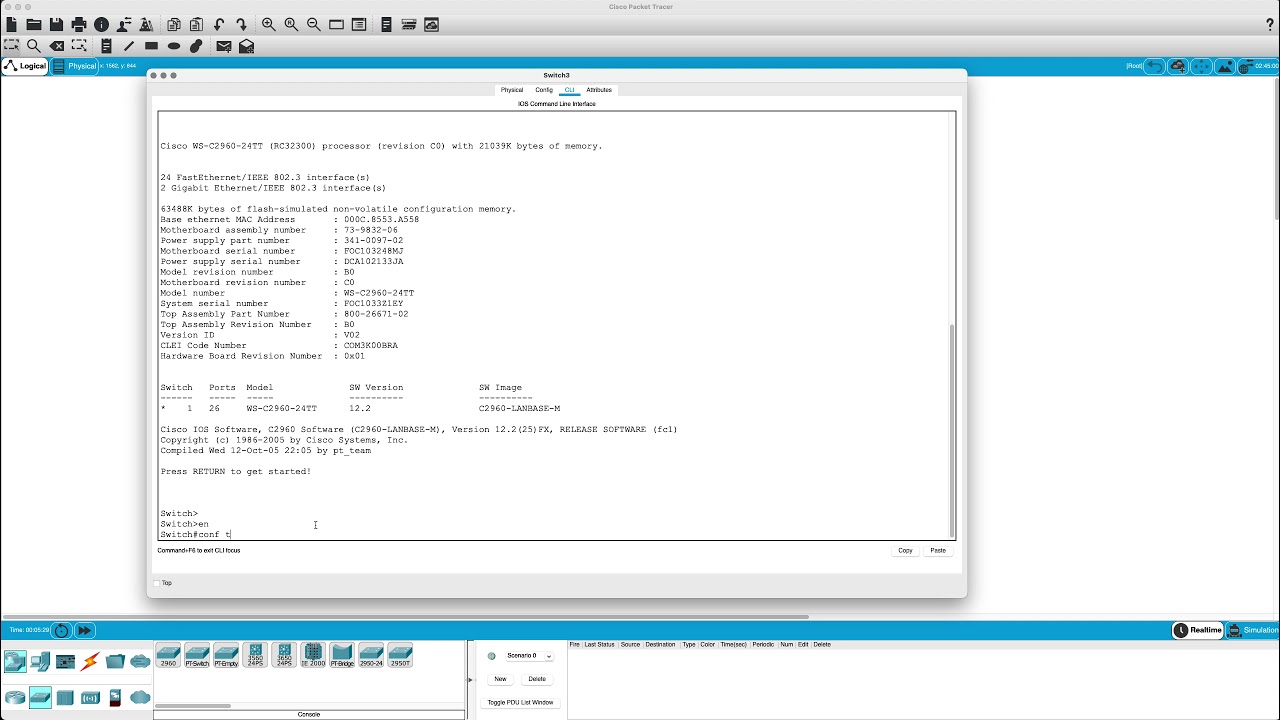Print using the printer icon
The width and height of the screenshot is (1280, 720).
coord(79,24)
